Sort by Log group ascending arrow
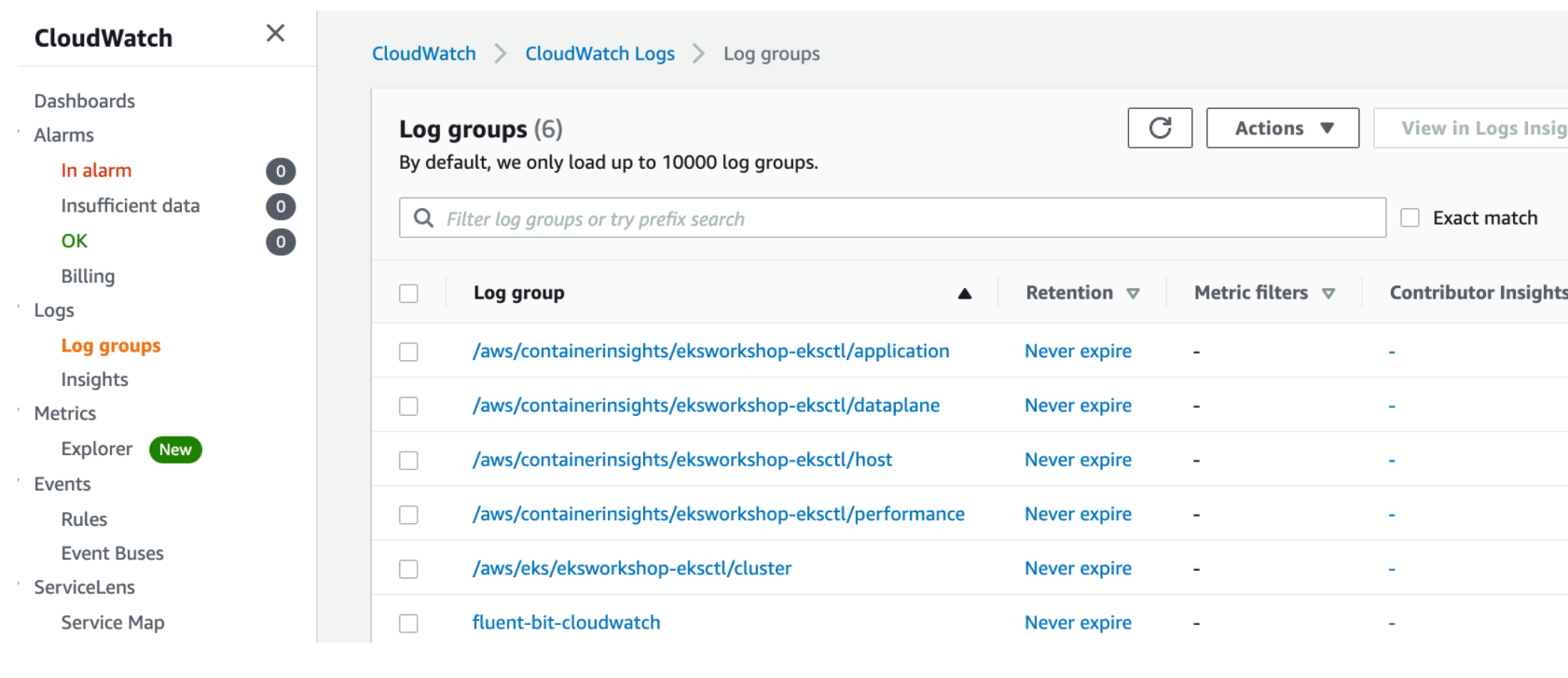1568x678 pixels. tap(965, 294)
